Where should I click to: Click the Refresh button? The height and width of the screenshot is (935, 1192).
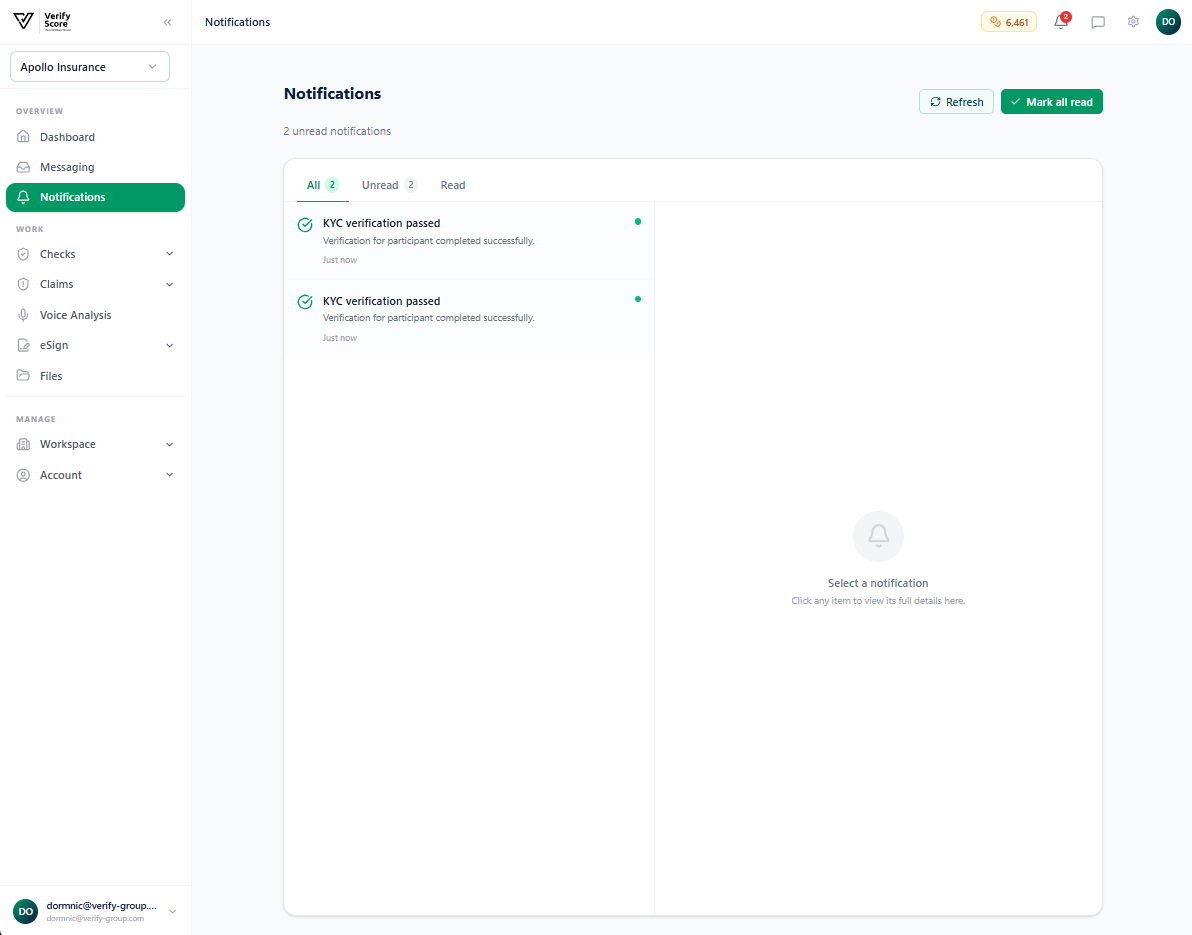click(956, 102)
